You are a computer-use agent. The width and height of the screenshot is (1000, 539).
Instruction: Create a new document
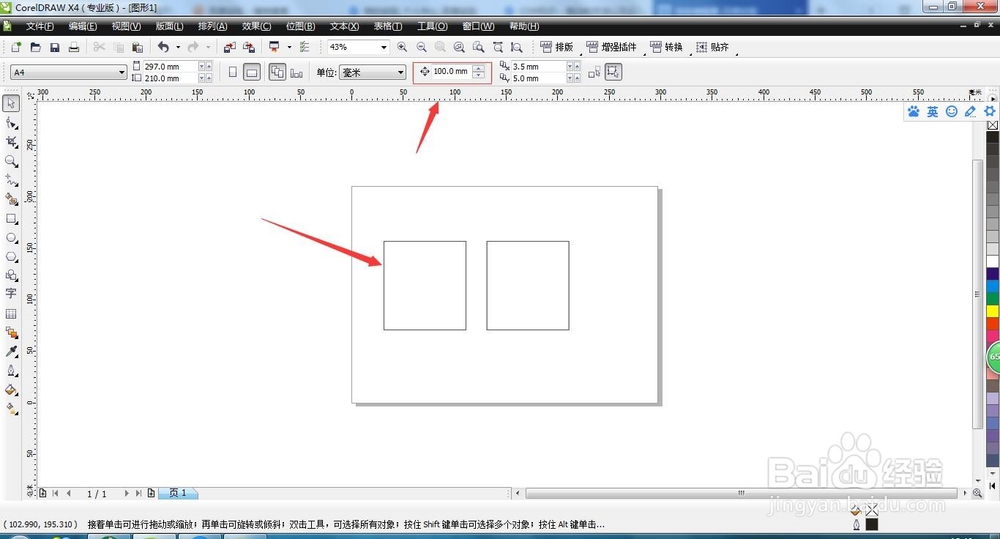point(16,47)
